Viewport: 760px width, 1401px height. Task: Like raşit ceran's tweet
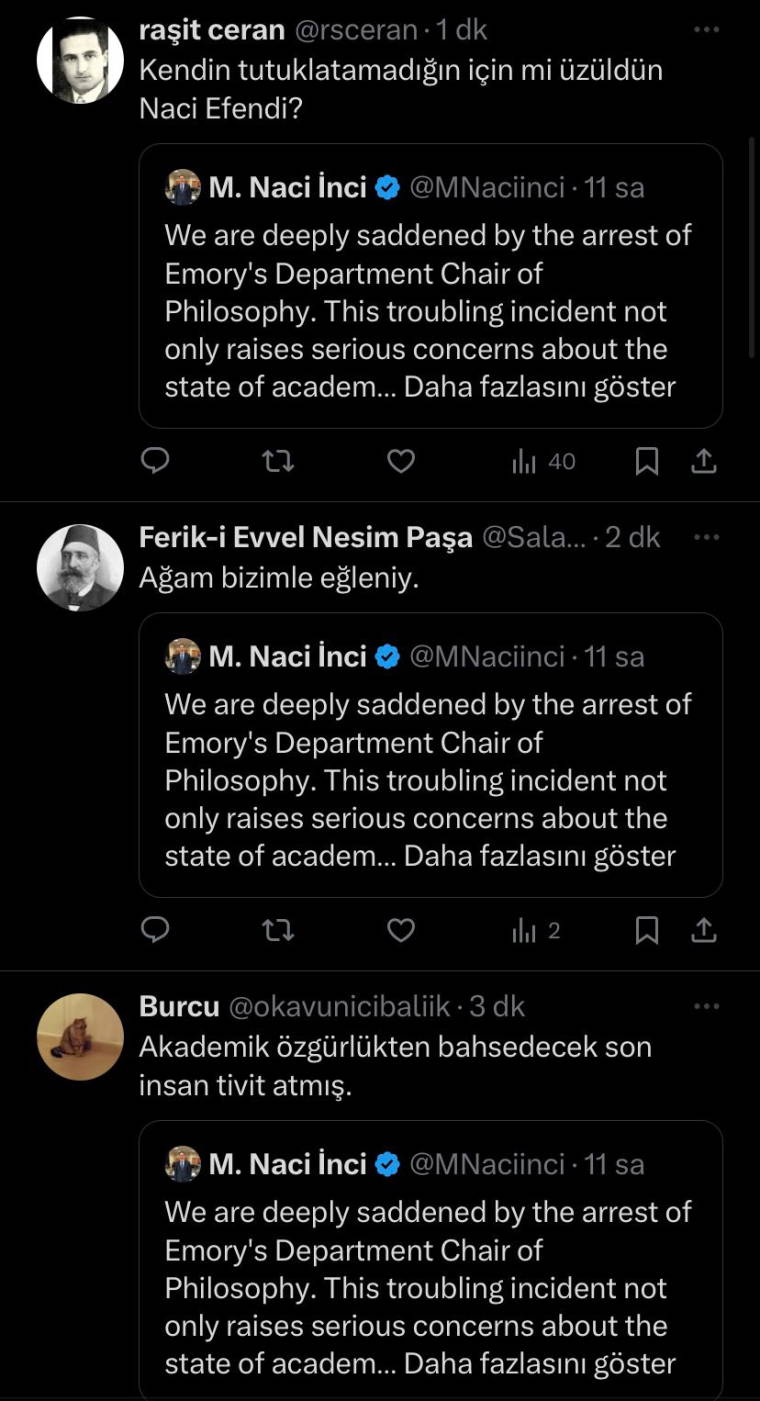pyautogui.click(x=401, y=461)
